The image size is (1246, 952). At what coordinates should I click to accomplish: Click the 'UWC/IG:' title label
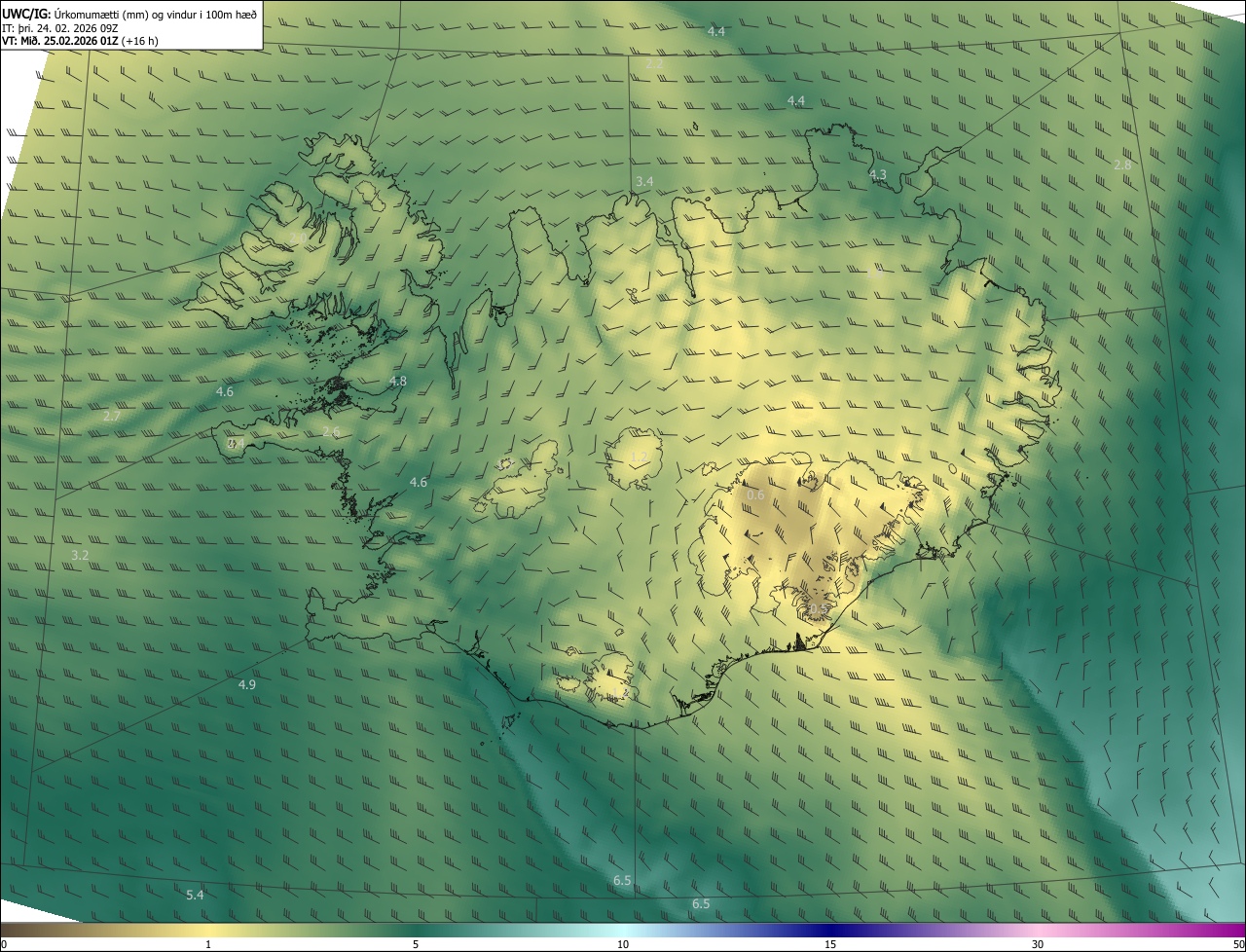coord(26,14)
